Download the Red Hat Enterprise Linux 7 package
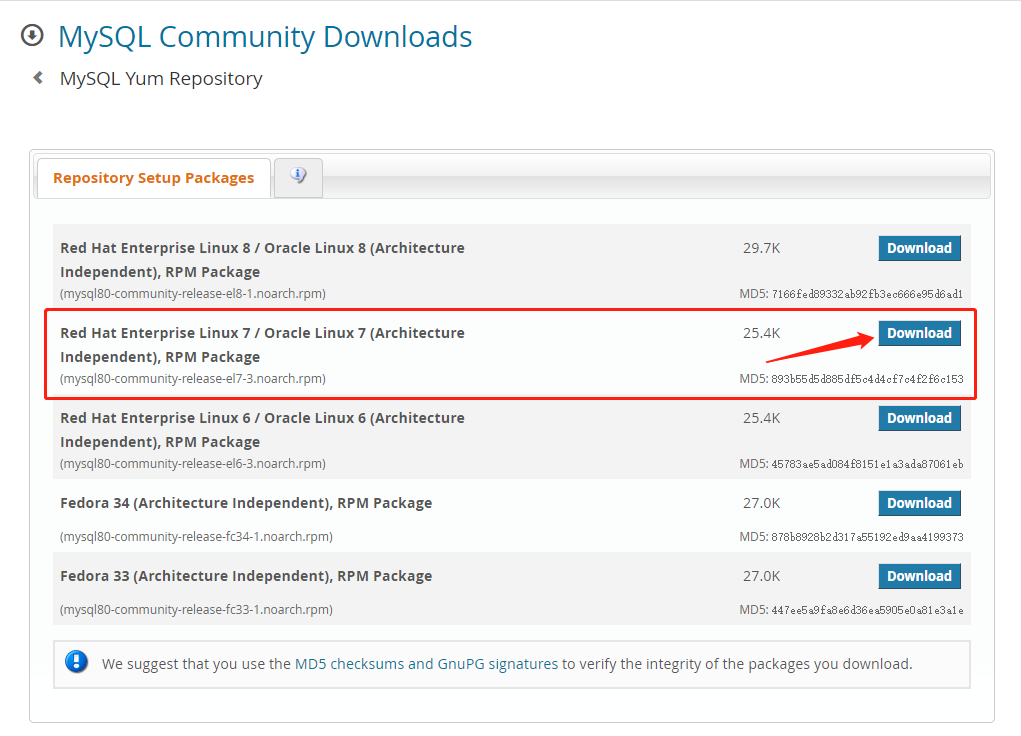Viewport: 1021px width, 736px height. point(919,333)
